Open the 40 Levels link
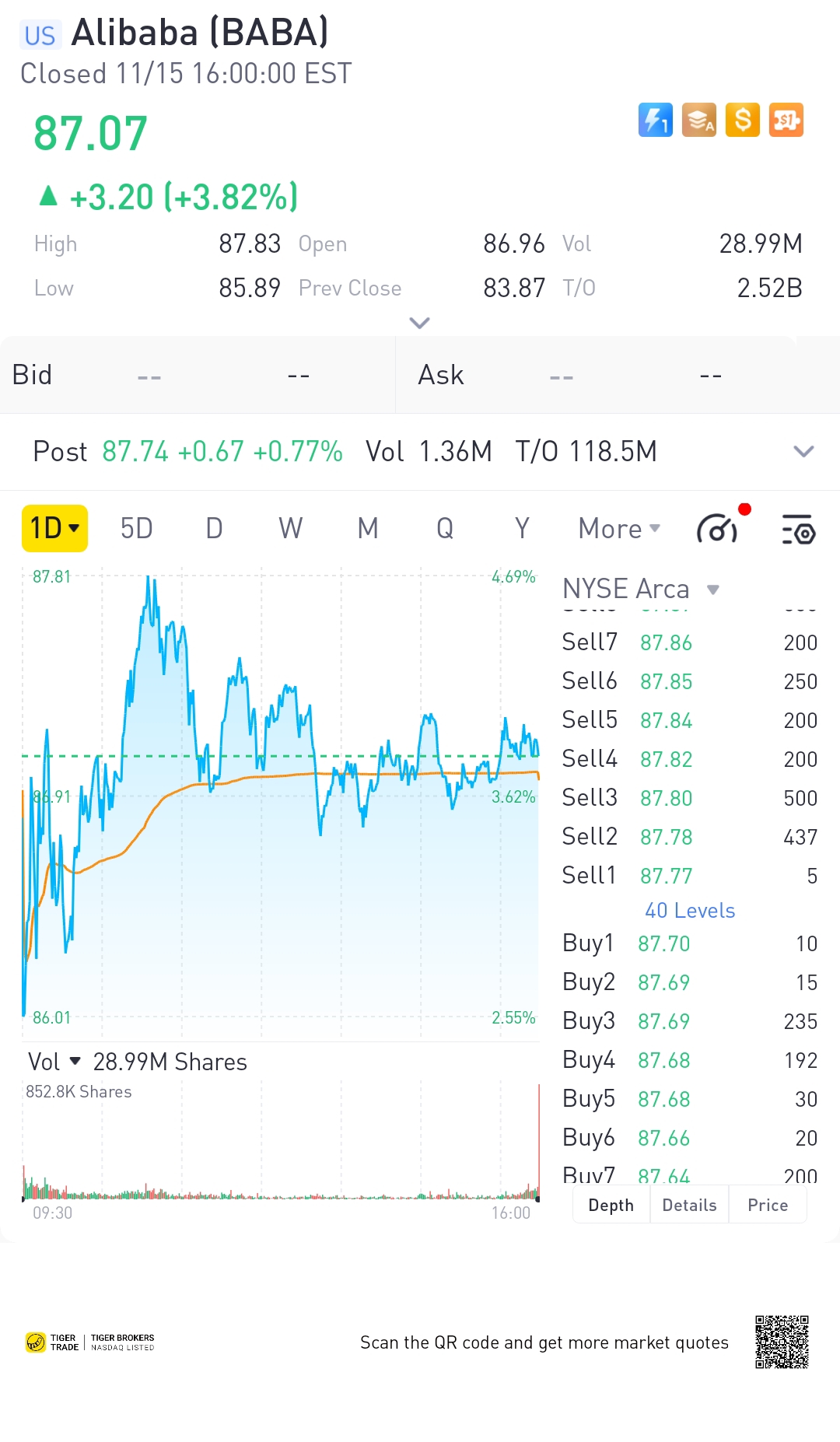 [690, 911]
